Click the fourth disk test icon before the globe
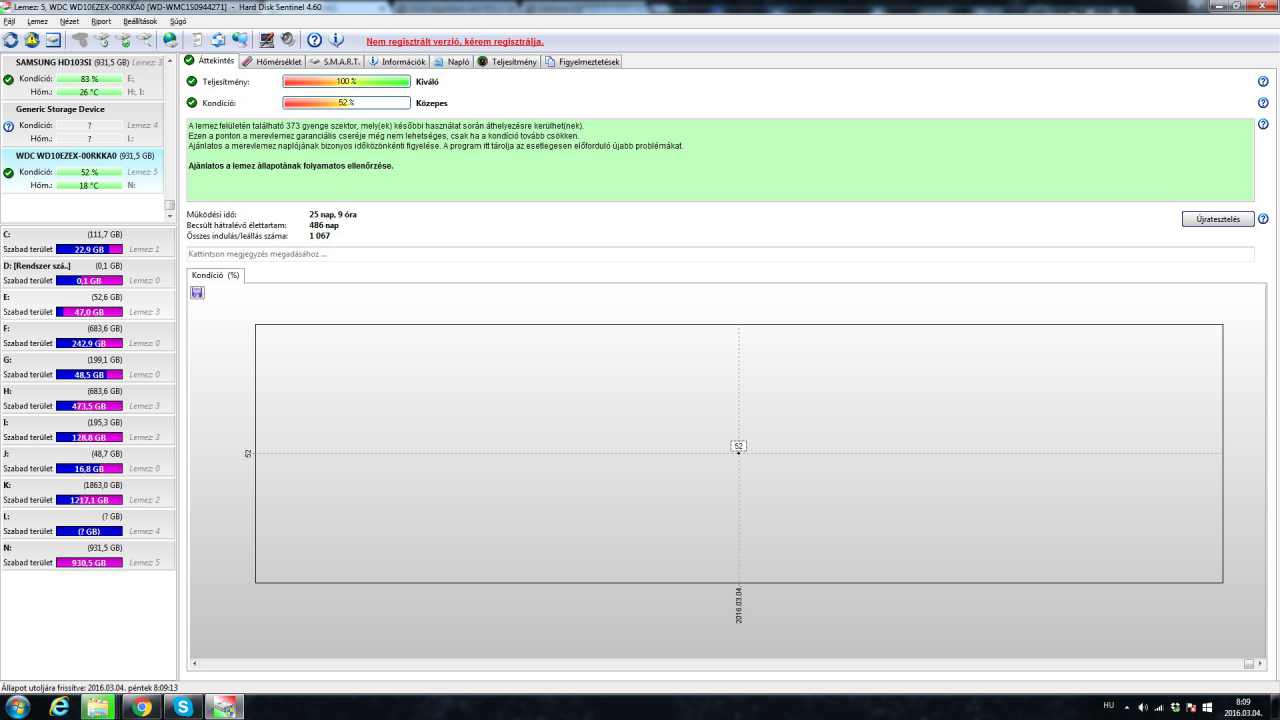The image size is (1280, 720). tap(145, 40)
